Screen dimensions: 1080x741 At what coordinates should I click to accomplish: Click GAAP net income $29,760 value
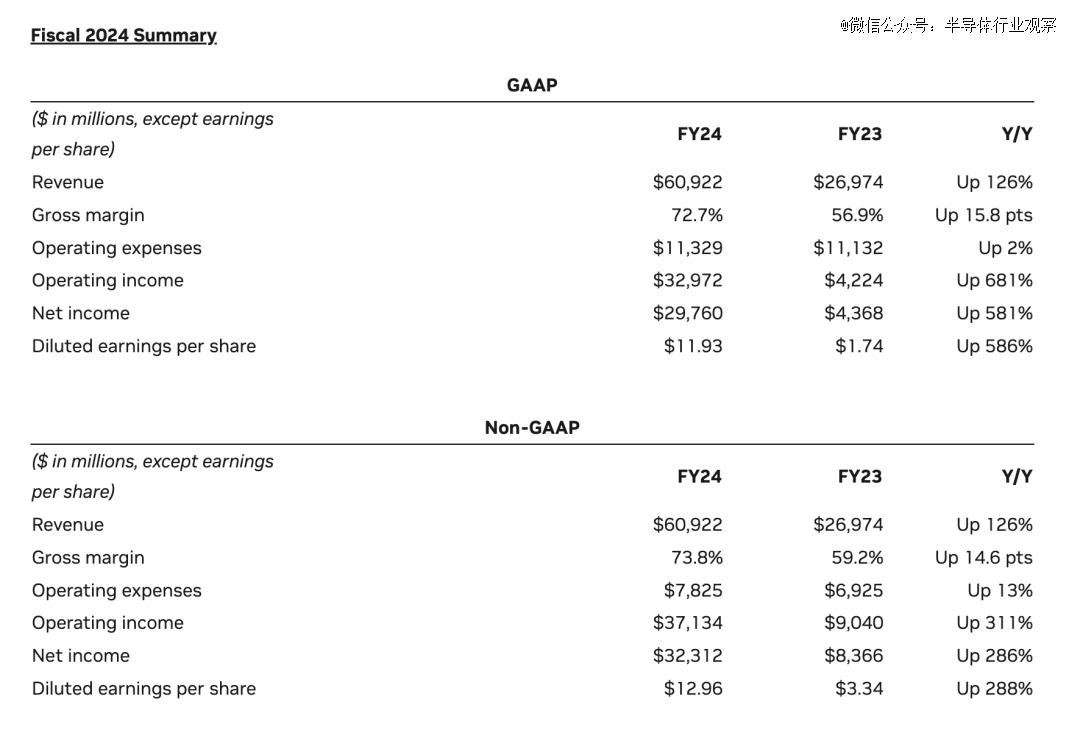pos(687,313)
